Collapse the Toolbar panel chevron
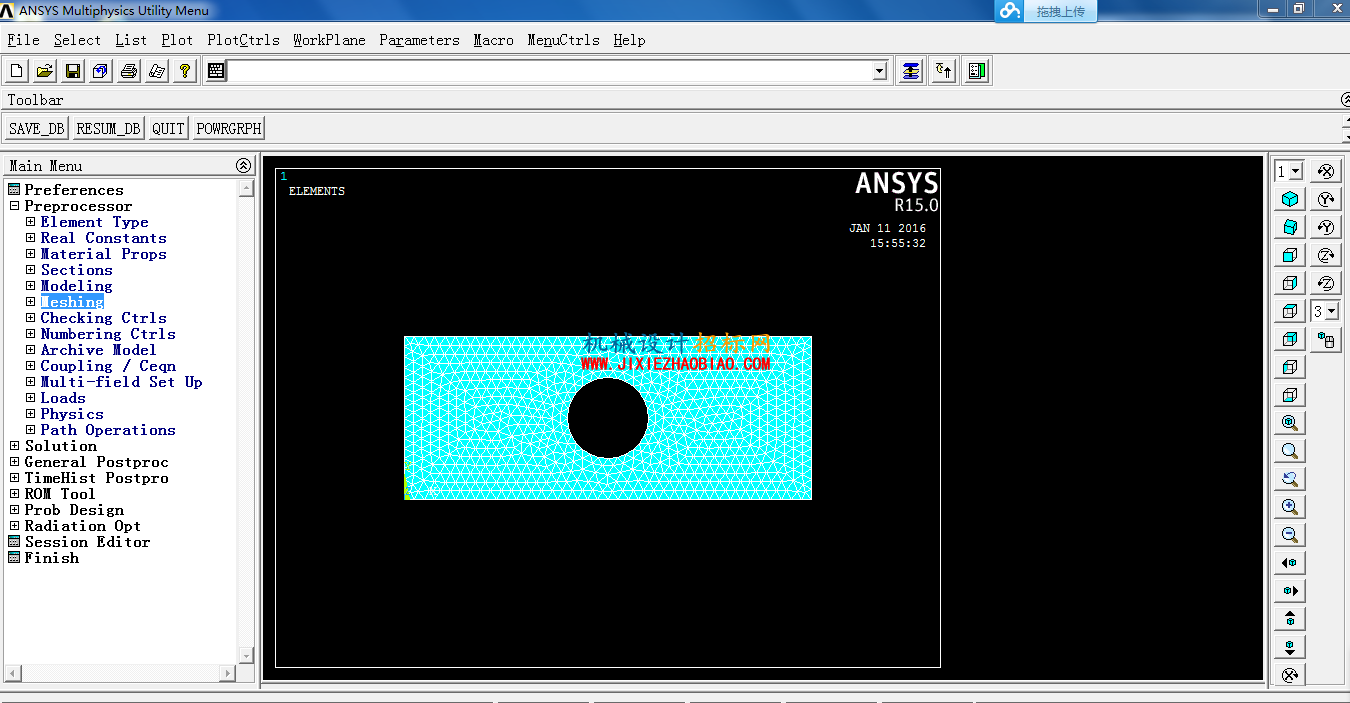This screenshot has height=703, width=1350. click(1346, 100)
